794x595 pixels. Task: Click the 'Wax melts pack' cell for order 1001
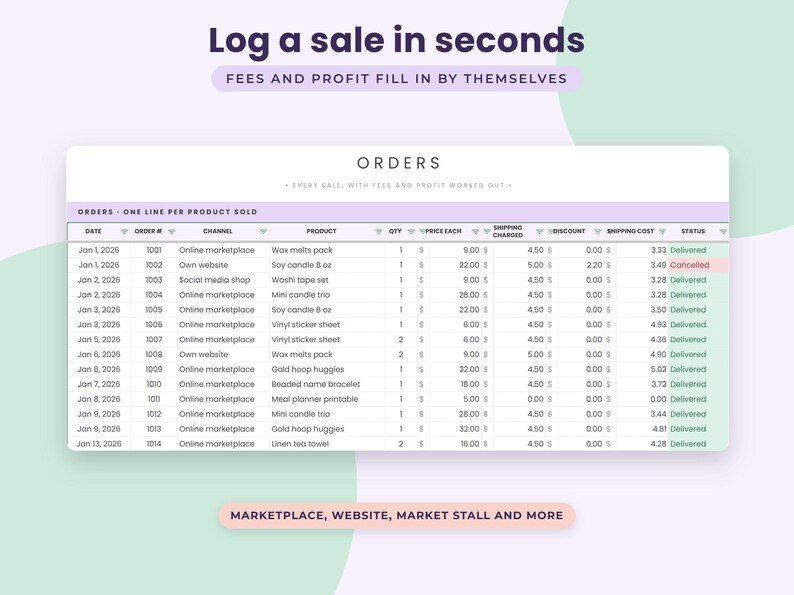pyautogui.click(x=327, y=250)
